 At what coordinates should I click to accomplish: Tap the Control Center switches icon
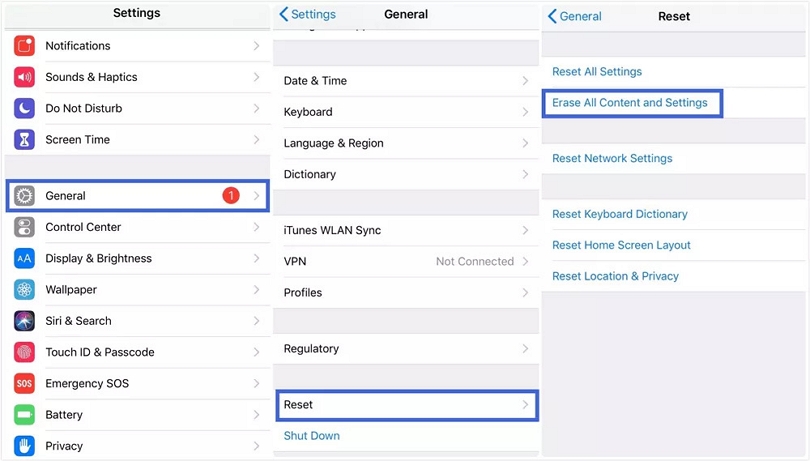(24, 227)
